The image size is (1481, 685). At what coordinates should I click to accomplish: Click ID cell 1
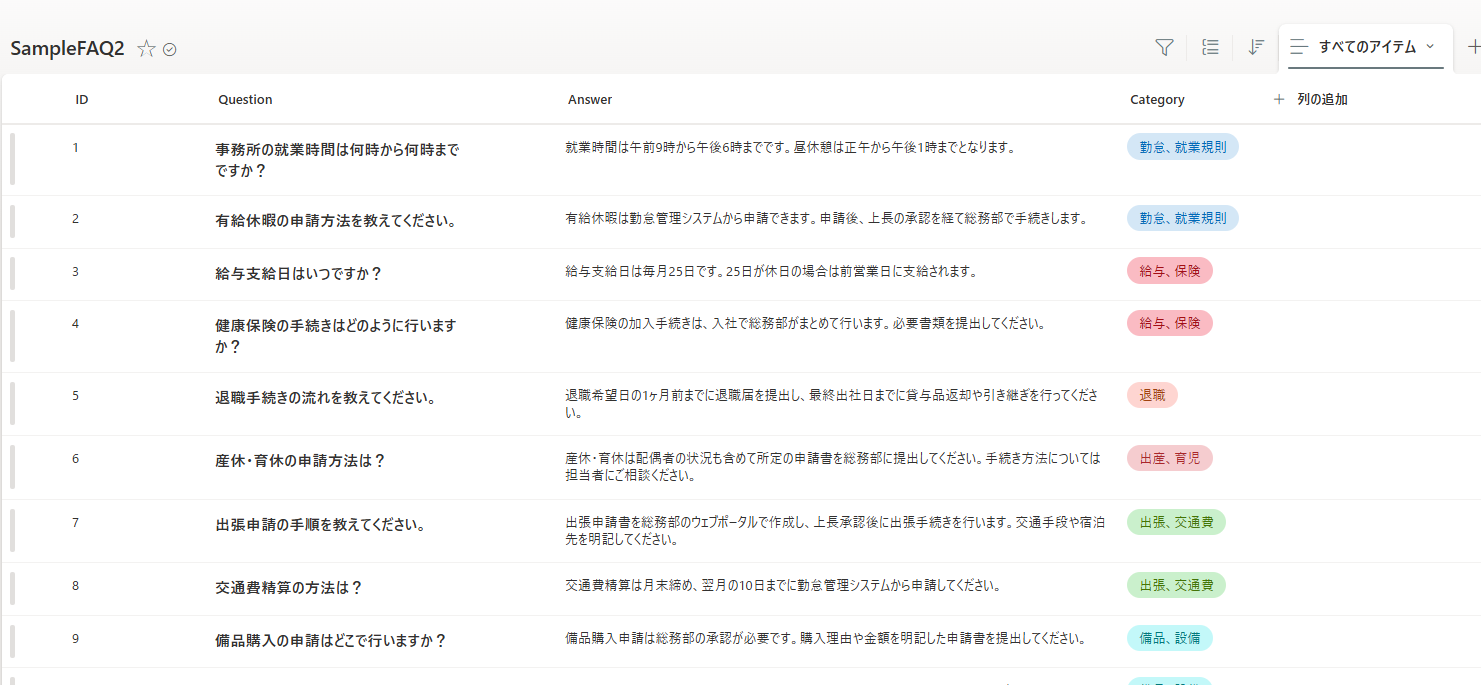[75, 148]
